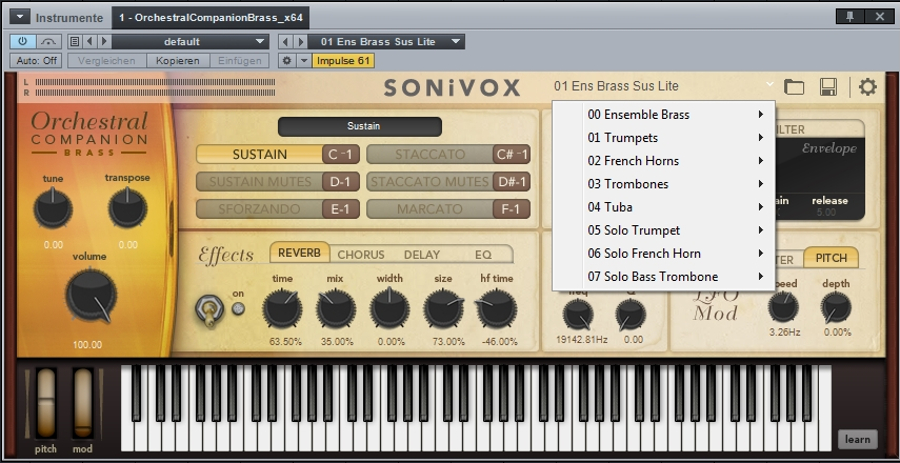Select the STACCATO MUTES articulation

tap(430, 182)
